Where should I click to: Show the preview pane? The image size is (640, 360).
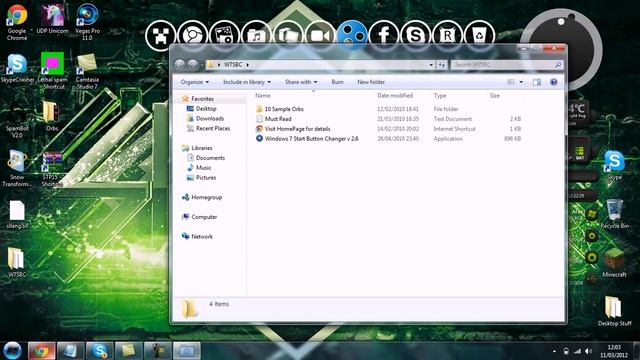(537, 82)
